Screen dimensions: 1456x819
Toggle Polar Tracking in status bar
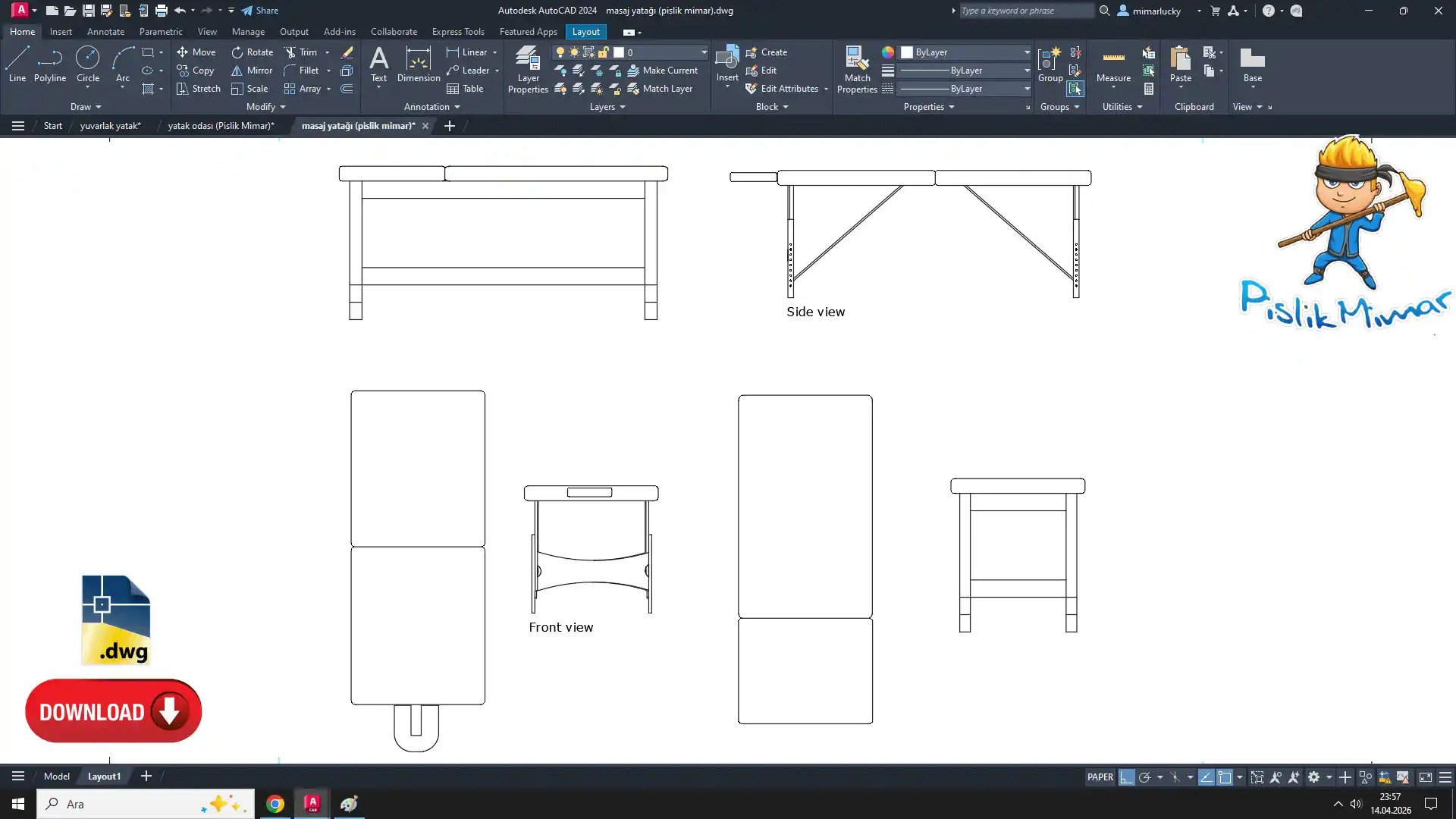pyautogui.click(x=1144, y=777)
